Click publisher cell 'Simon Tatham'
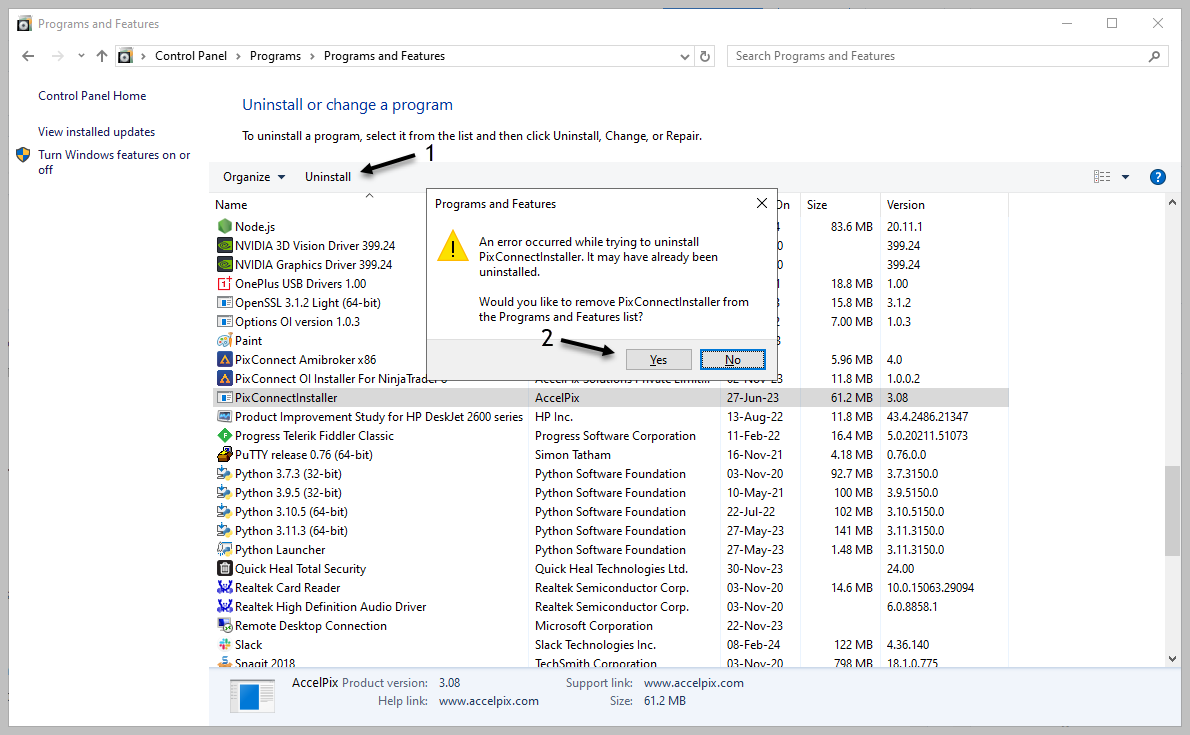The image size is (1190, 735). [572, 454]
